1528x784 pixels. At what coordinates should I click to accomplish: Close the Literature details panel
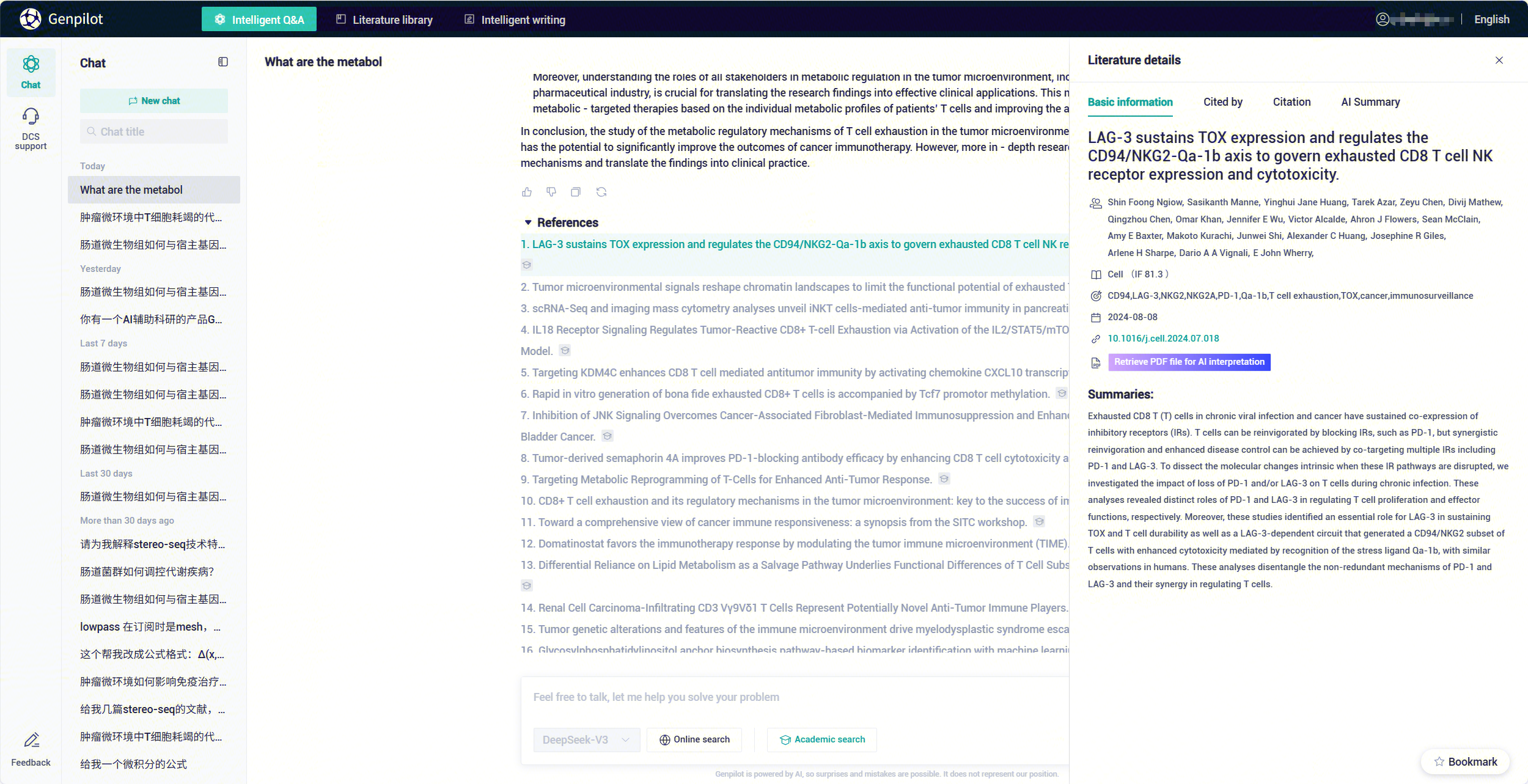(1499, 60)
